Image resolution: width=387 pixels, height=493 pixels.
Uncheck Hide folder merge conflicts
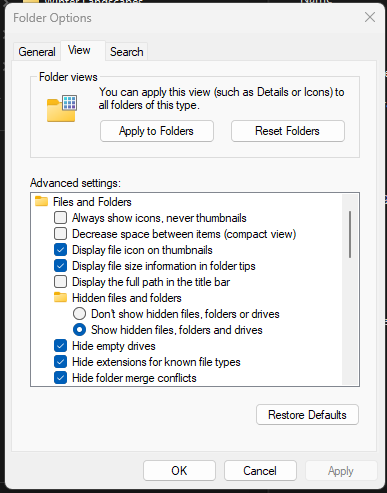pos(60,378)
